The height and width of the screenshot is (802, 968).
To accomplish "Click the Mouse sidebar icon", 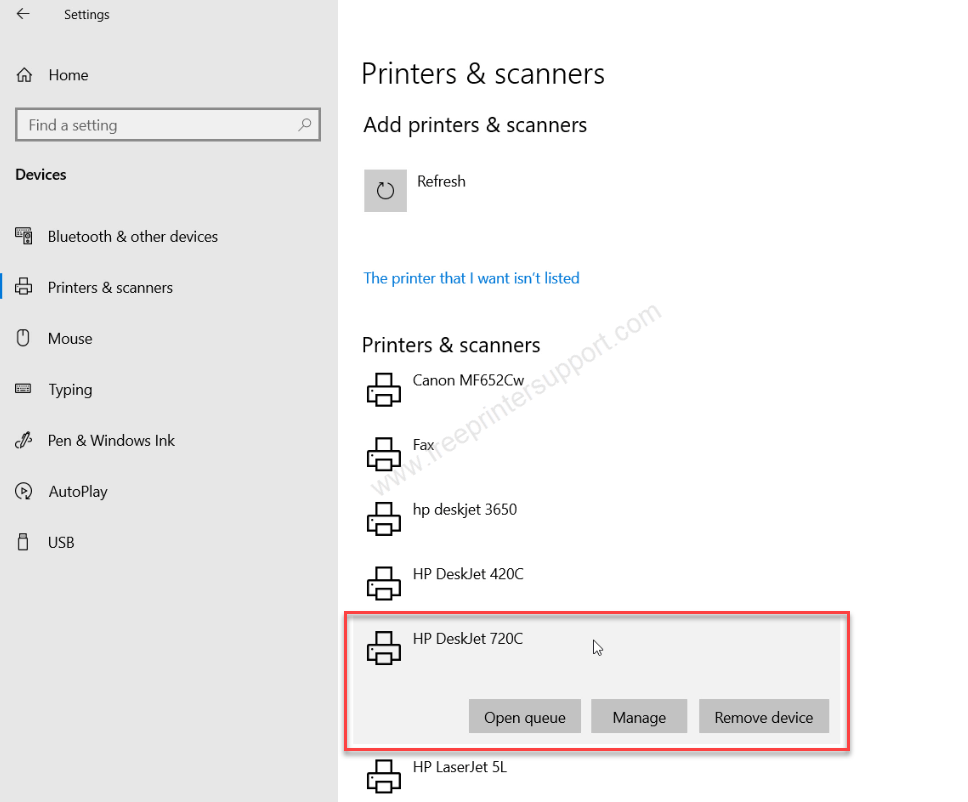I will coord(23,338).
